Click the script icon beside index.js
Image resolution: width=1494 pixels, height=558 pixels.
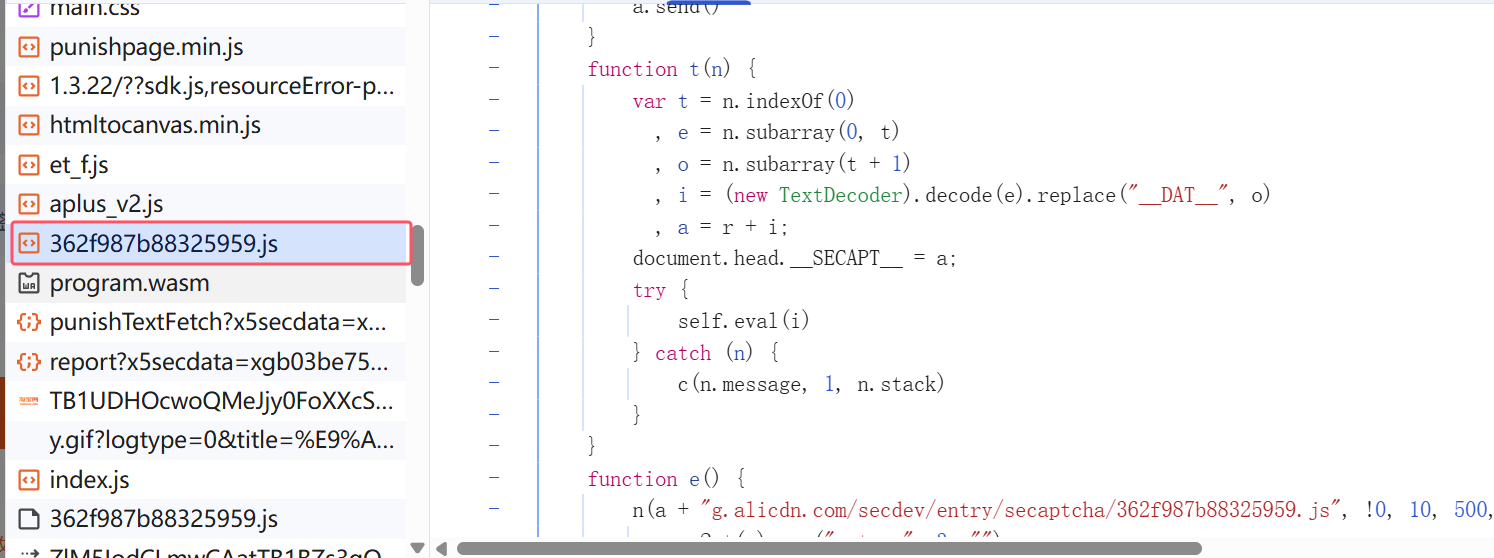[30, 480]
